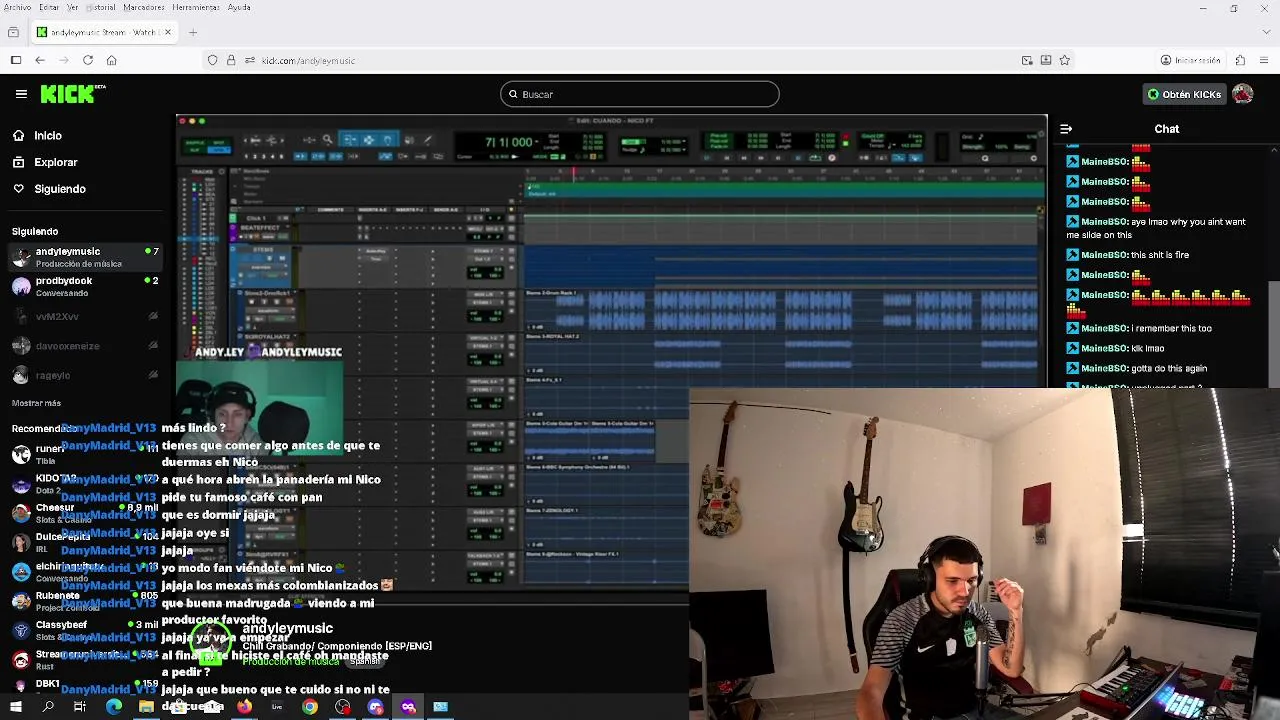
Task: Open Windows taskbar search
Action: pos(48,707)
